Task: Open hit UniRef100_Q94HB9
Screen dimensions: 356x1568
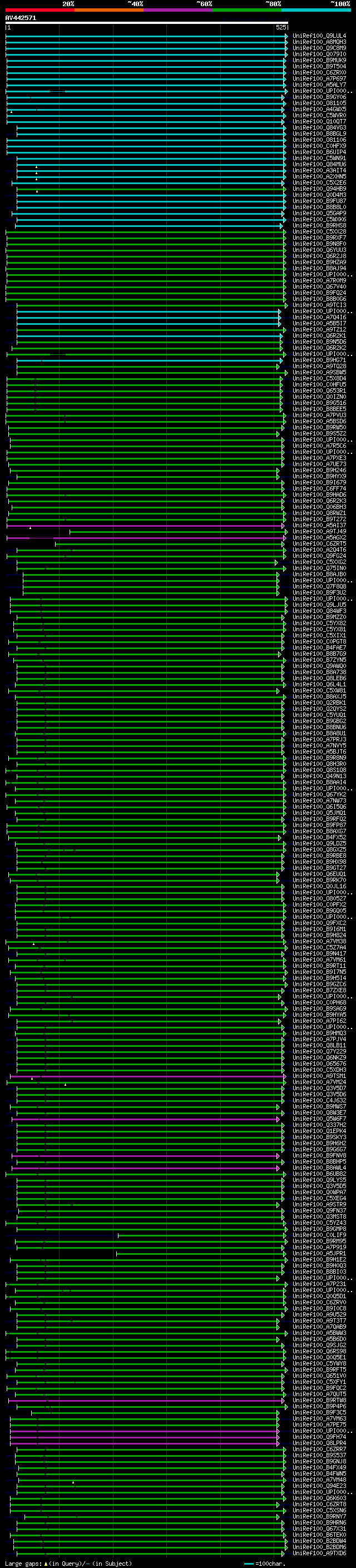Action: pyautogui.click(x=319, y=189)
